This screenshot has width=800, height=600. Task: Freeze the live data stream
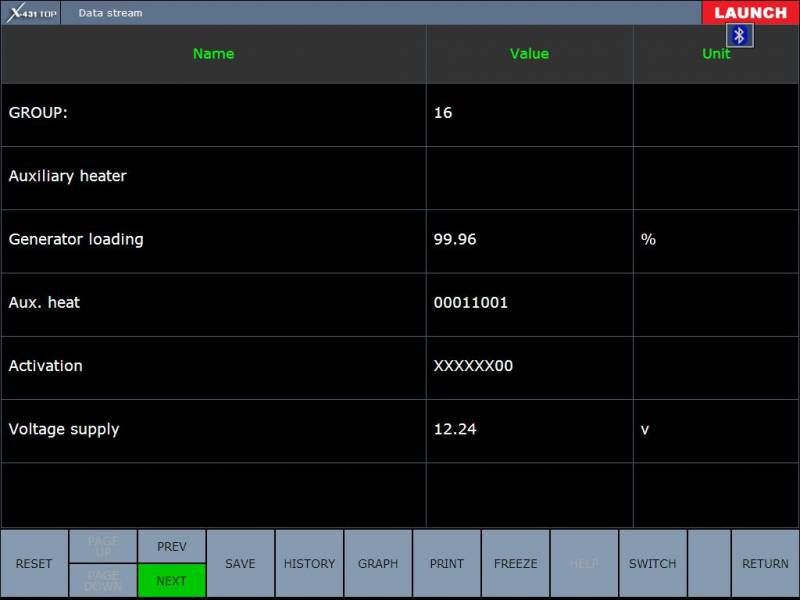tap(515, 563)
